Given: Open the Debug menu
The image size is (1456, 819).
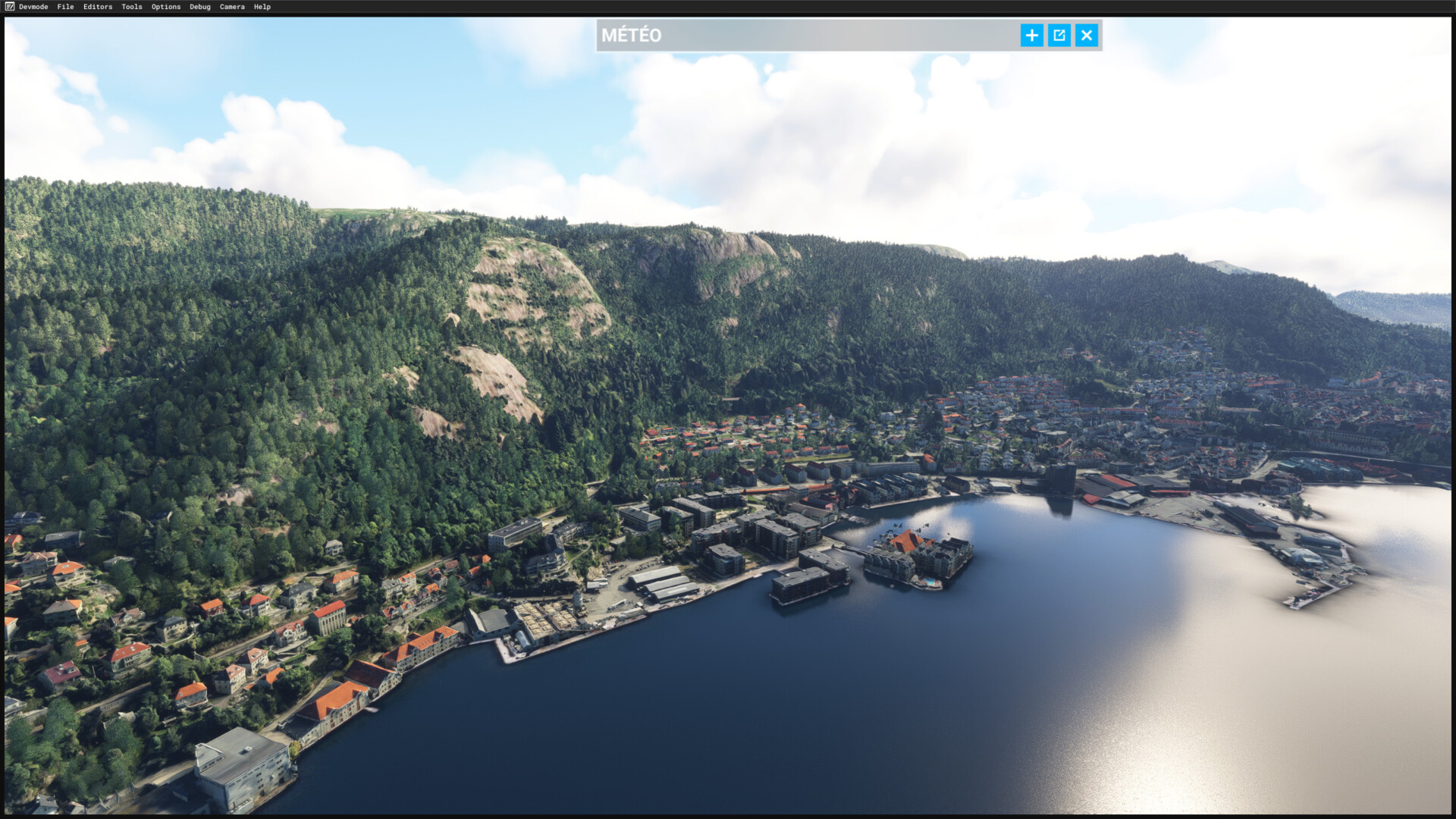Looking at the screenshot, I should (x=199, y=7).
